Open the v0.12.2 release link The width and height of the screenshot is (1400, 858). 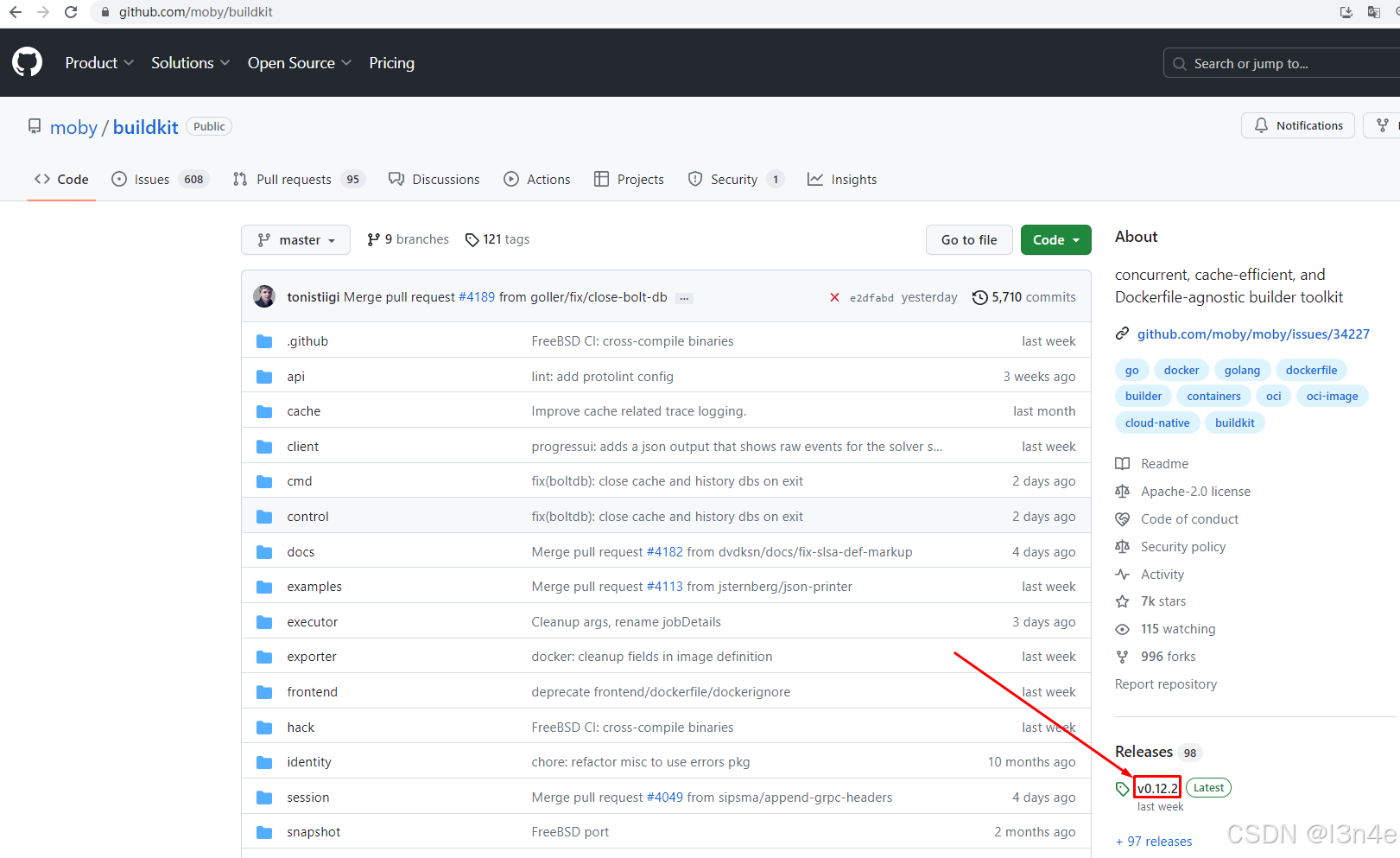coord(1157,787)
